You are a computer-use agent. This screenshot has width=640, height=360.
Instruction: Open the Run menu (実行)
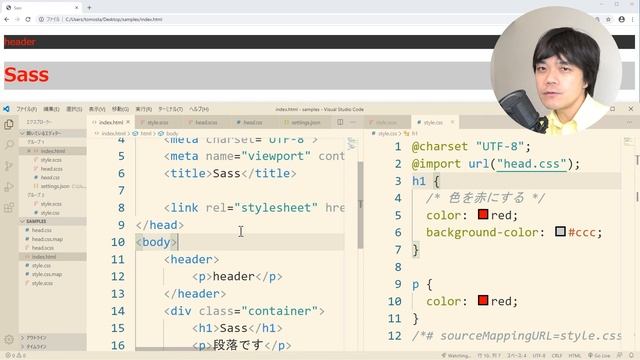(144, 109)
